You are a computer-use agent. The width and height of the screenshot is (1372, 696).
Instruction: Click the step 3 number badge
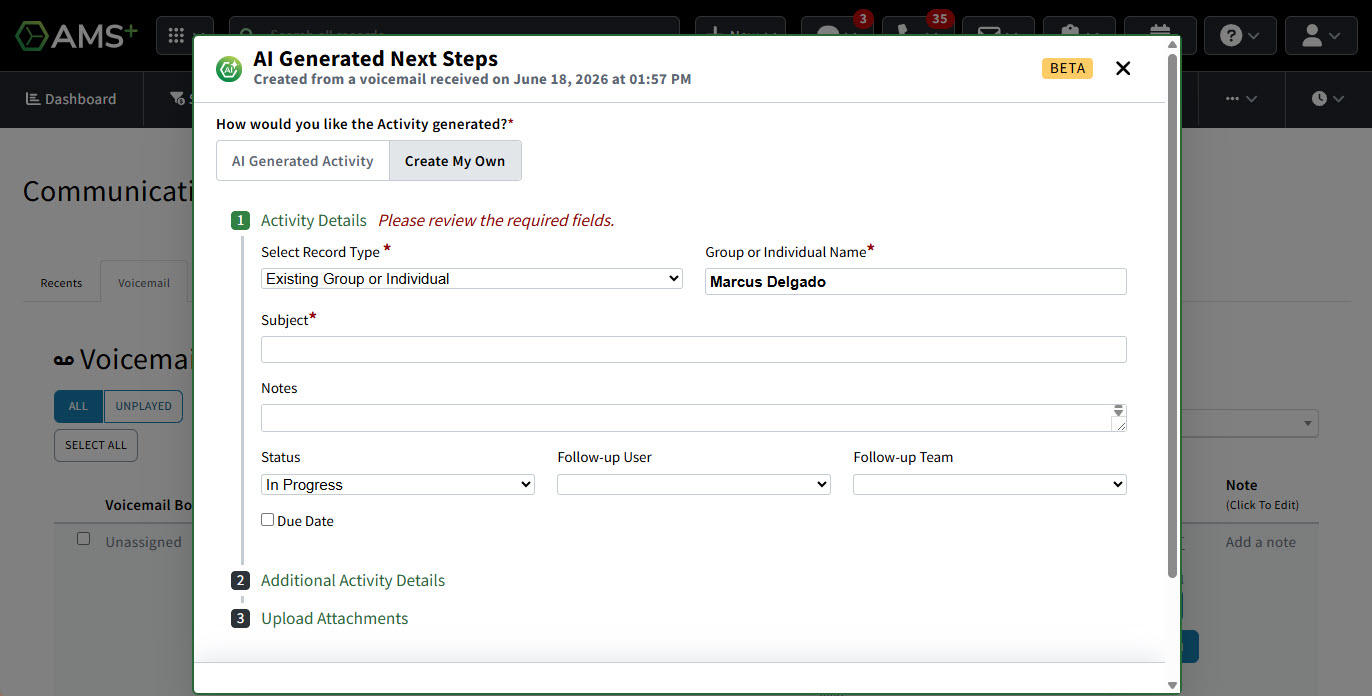tap(240, 619)
